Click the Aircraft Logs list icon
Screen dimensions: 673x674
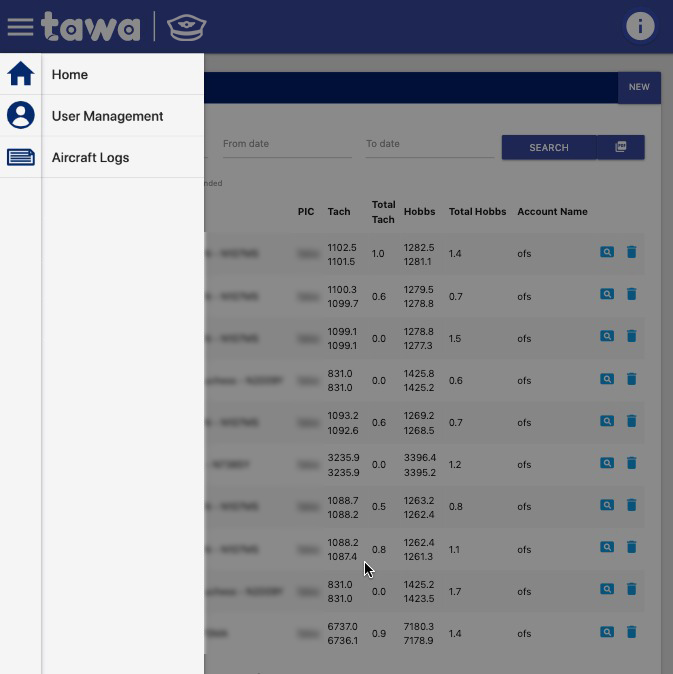tap(20, 157)
